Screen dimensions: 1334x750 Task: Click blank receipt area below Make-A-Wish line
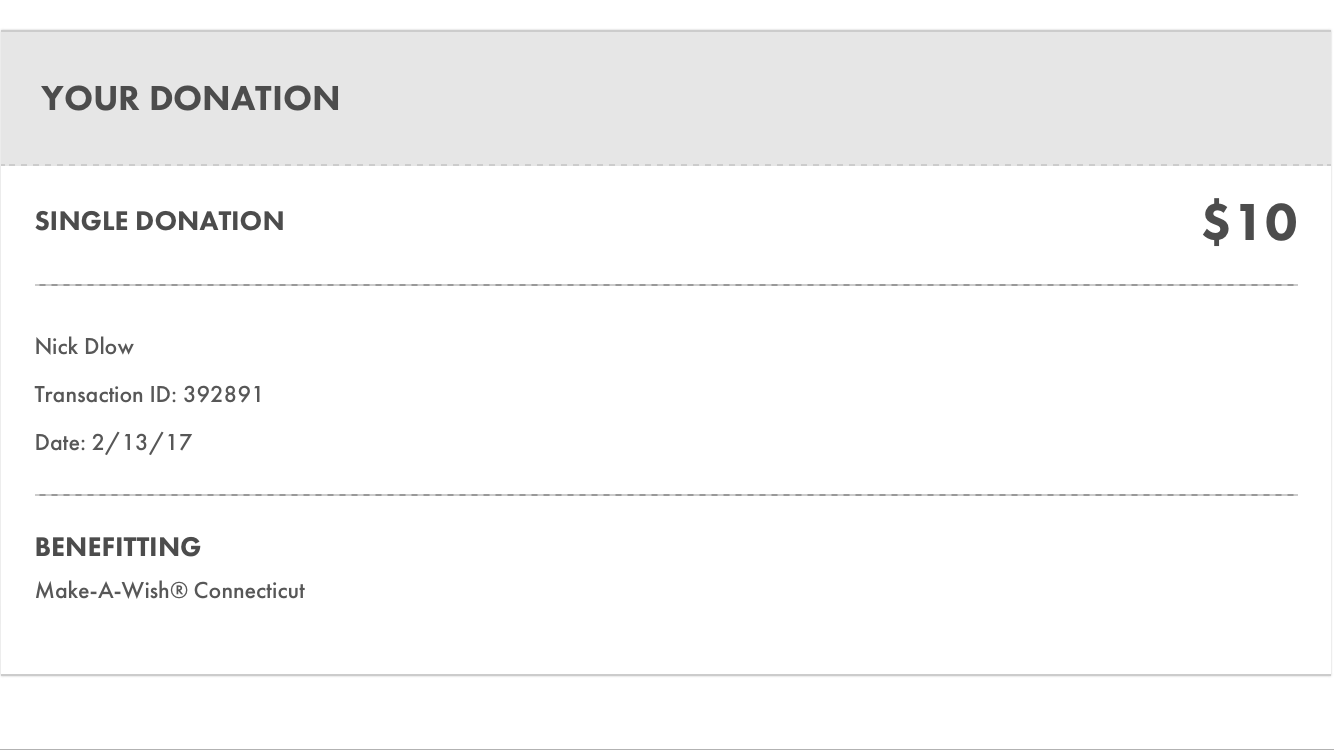(666, 640)
